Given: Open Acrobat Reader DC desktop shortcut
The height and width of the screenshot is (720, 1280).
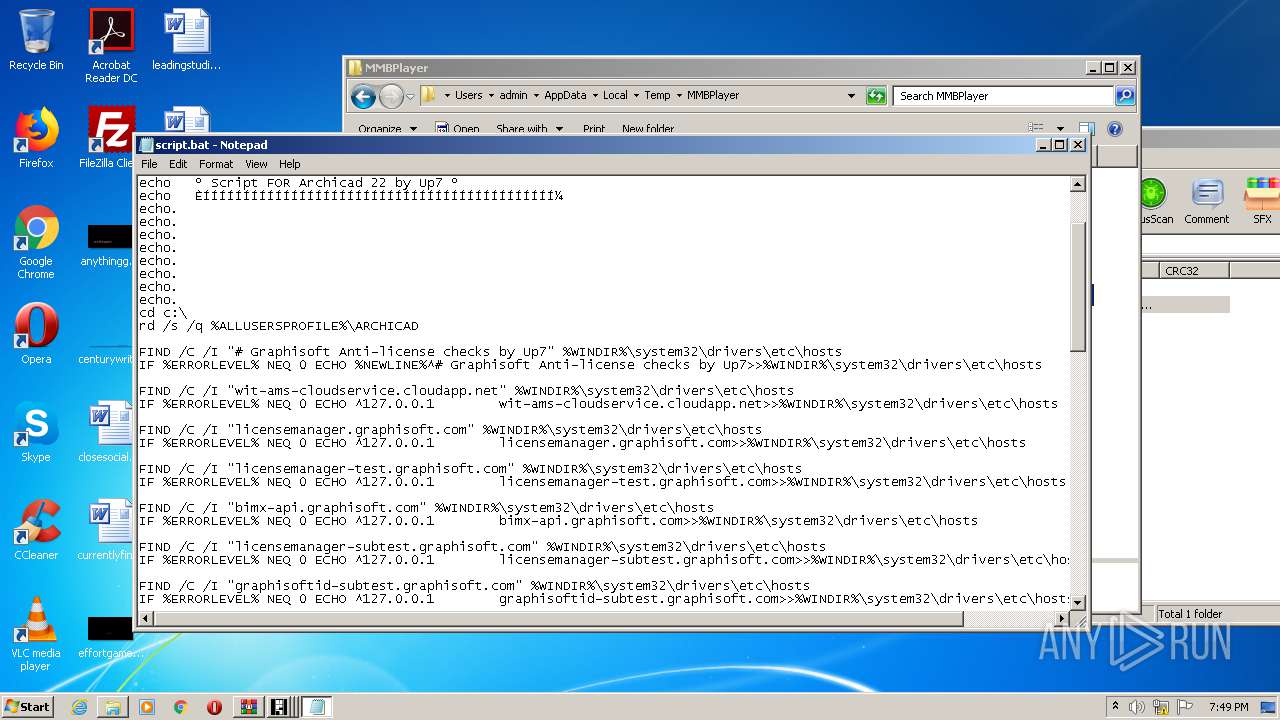Looking at the screenshot, I should [111, 46].
